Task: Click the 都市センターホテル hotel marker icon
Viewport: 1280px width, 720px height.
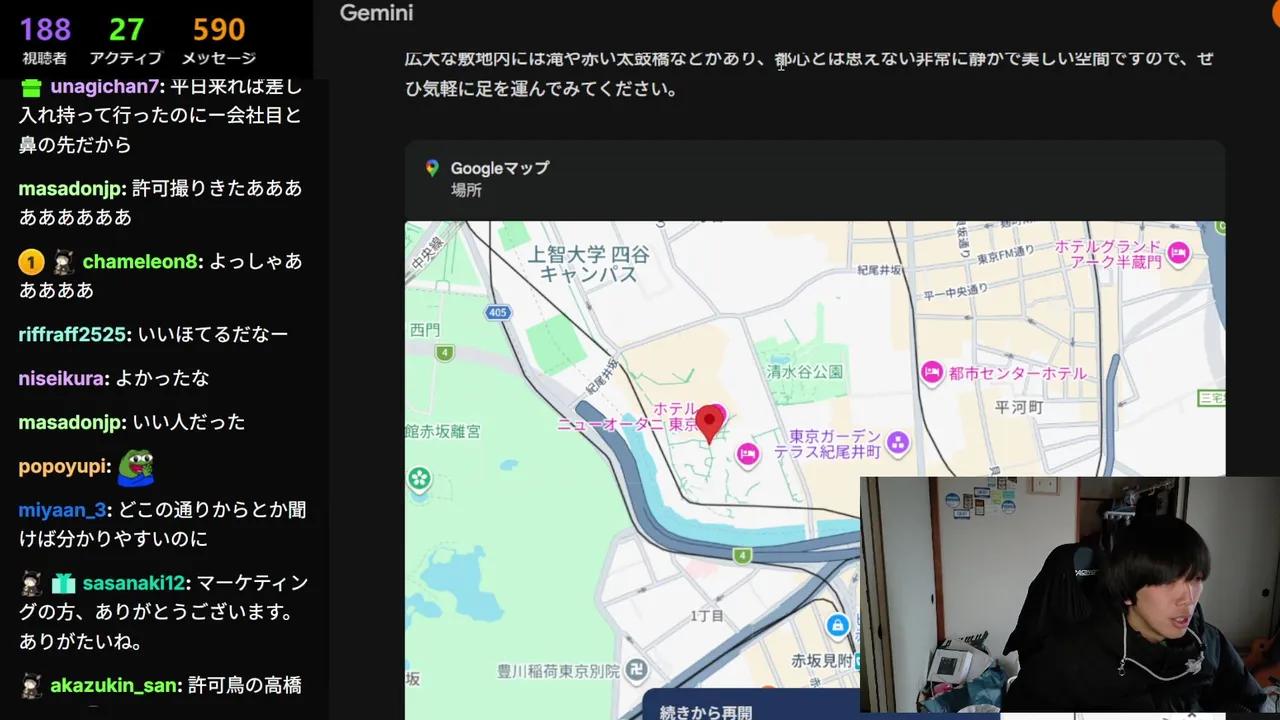Action: [x=932, y=373]
